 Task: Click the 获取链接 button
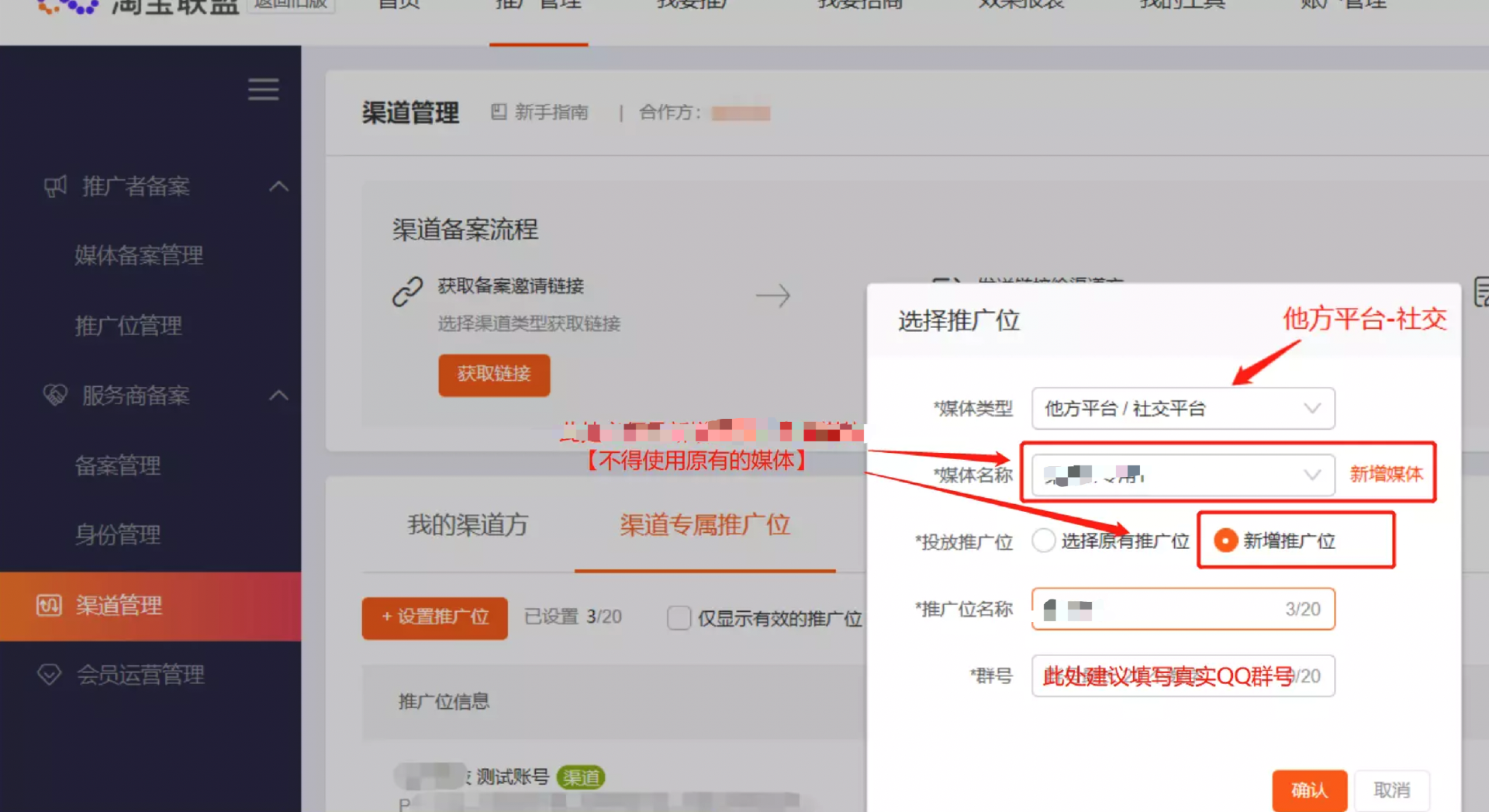coord(494,375)
